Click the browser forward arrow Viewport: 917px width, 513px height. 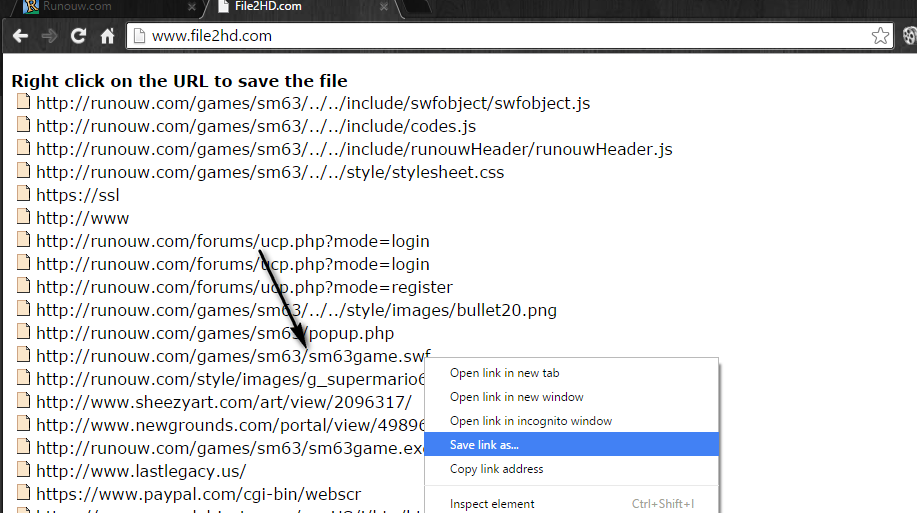tap(50, 36)
